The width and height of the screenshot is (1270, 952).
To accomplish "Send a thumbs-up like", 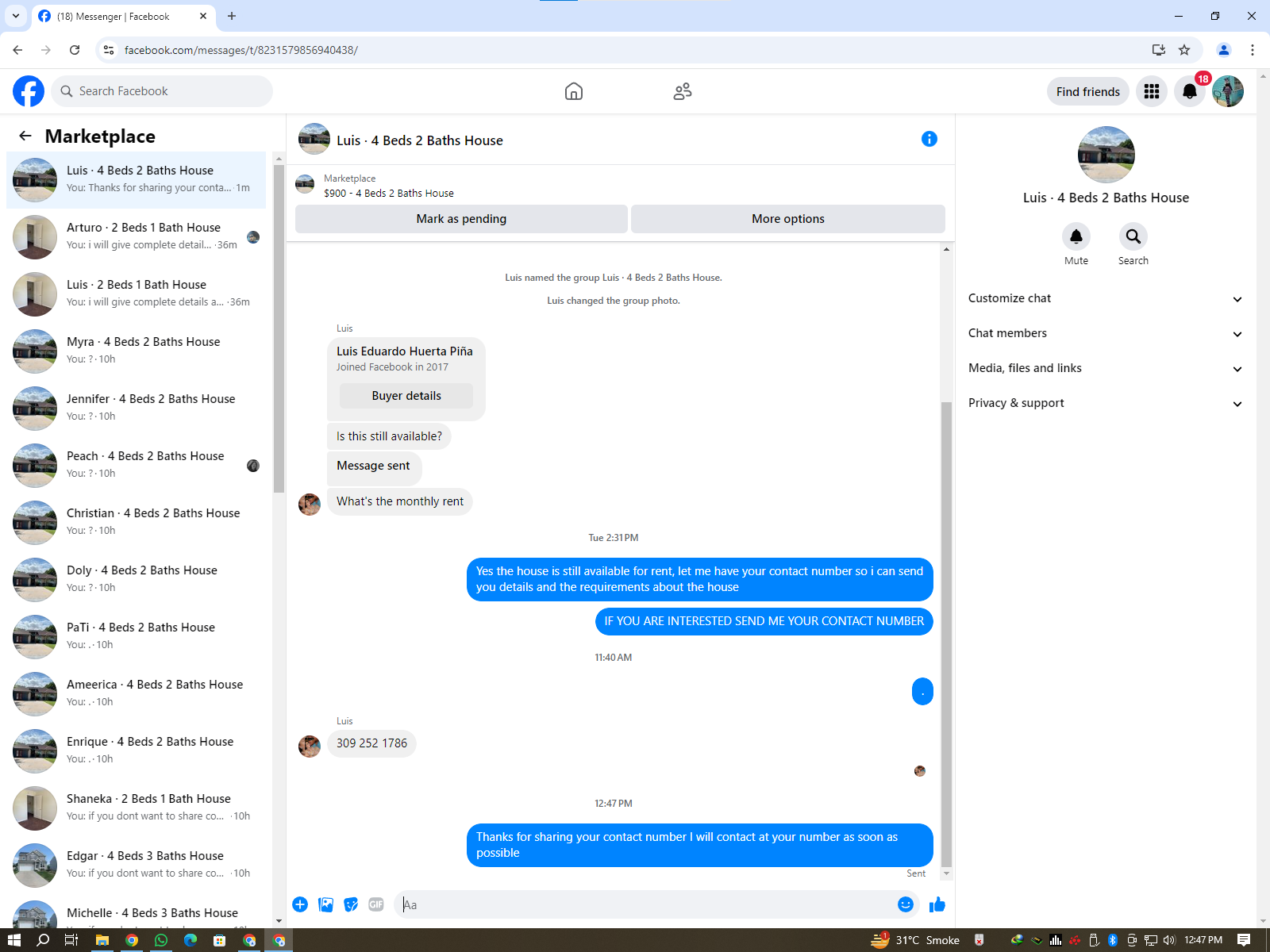I will click(937, 904).
